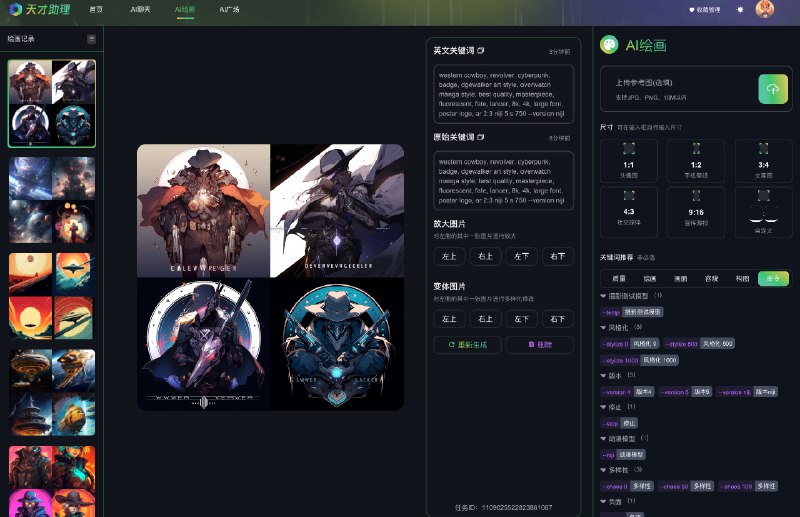
Task: Toggle the light/dark theme sun icon
Action: [x=740, y=10]
